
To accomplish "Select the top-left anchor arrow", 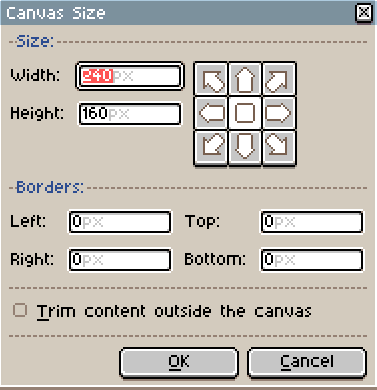I will 211,79.
